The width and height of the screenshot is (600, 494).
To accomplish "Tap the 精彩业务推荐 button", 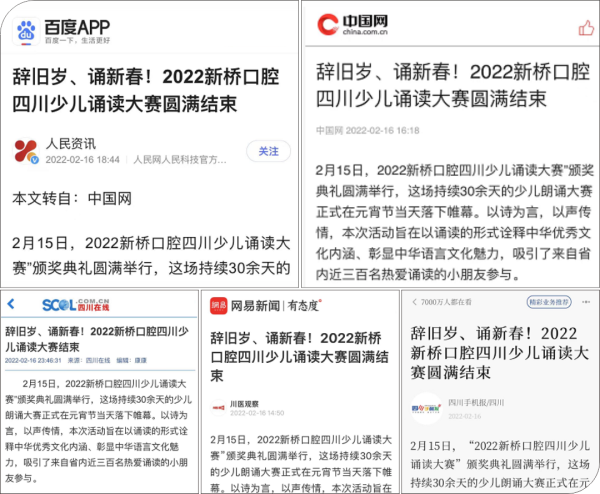I will pos(551,301).
